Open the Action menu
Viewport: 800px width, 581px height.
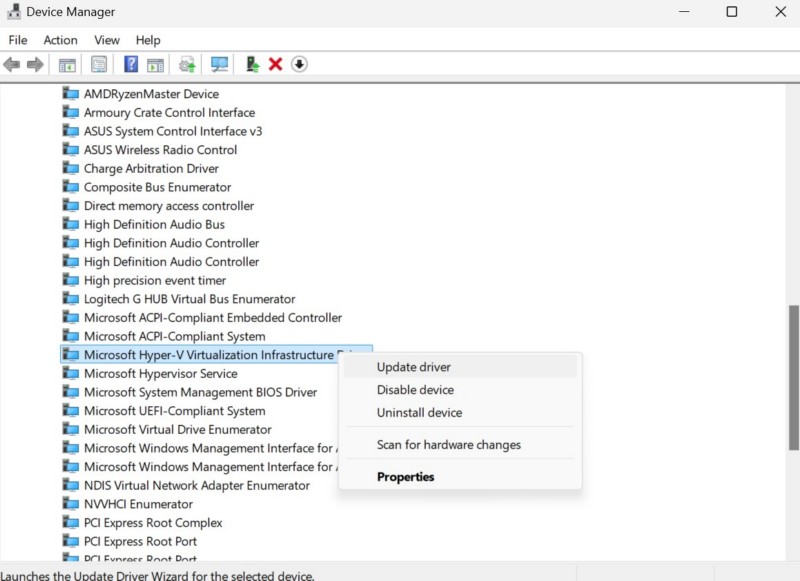[x=60, y=40]
